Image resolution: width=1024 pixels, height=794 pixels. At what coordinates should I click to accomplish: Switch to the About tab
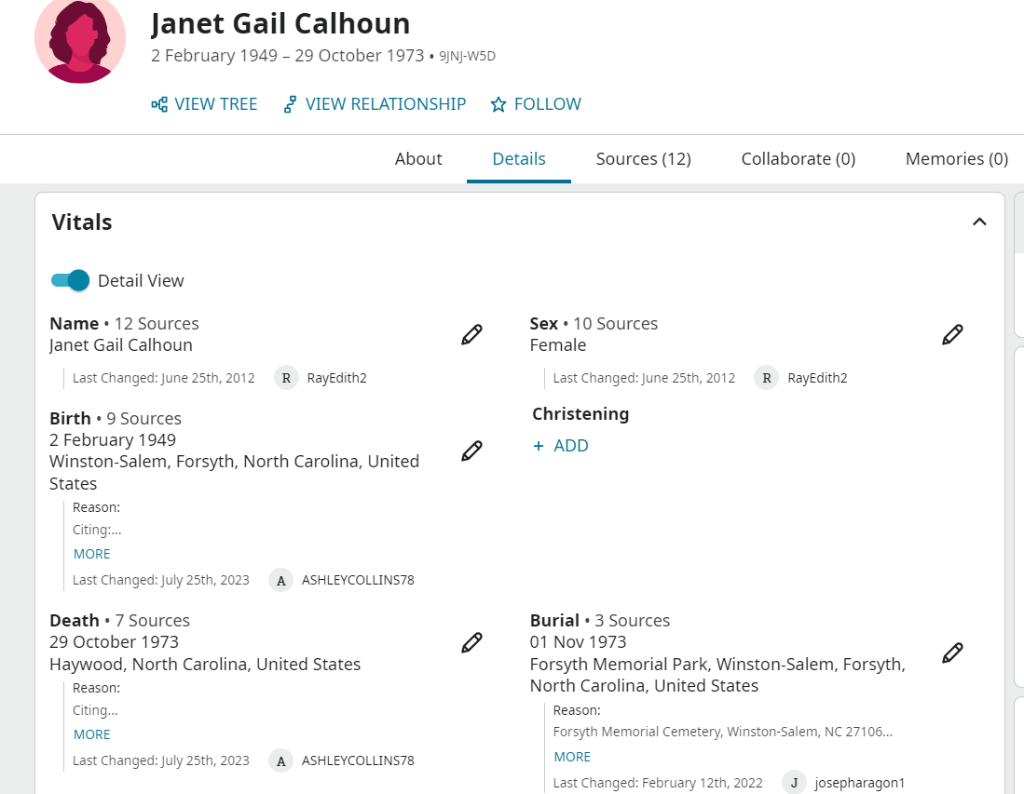pyautogui.click(x=418, y=159)
